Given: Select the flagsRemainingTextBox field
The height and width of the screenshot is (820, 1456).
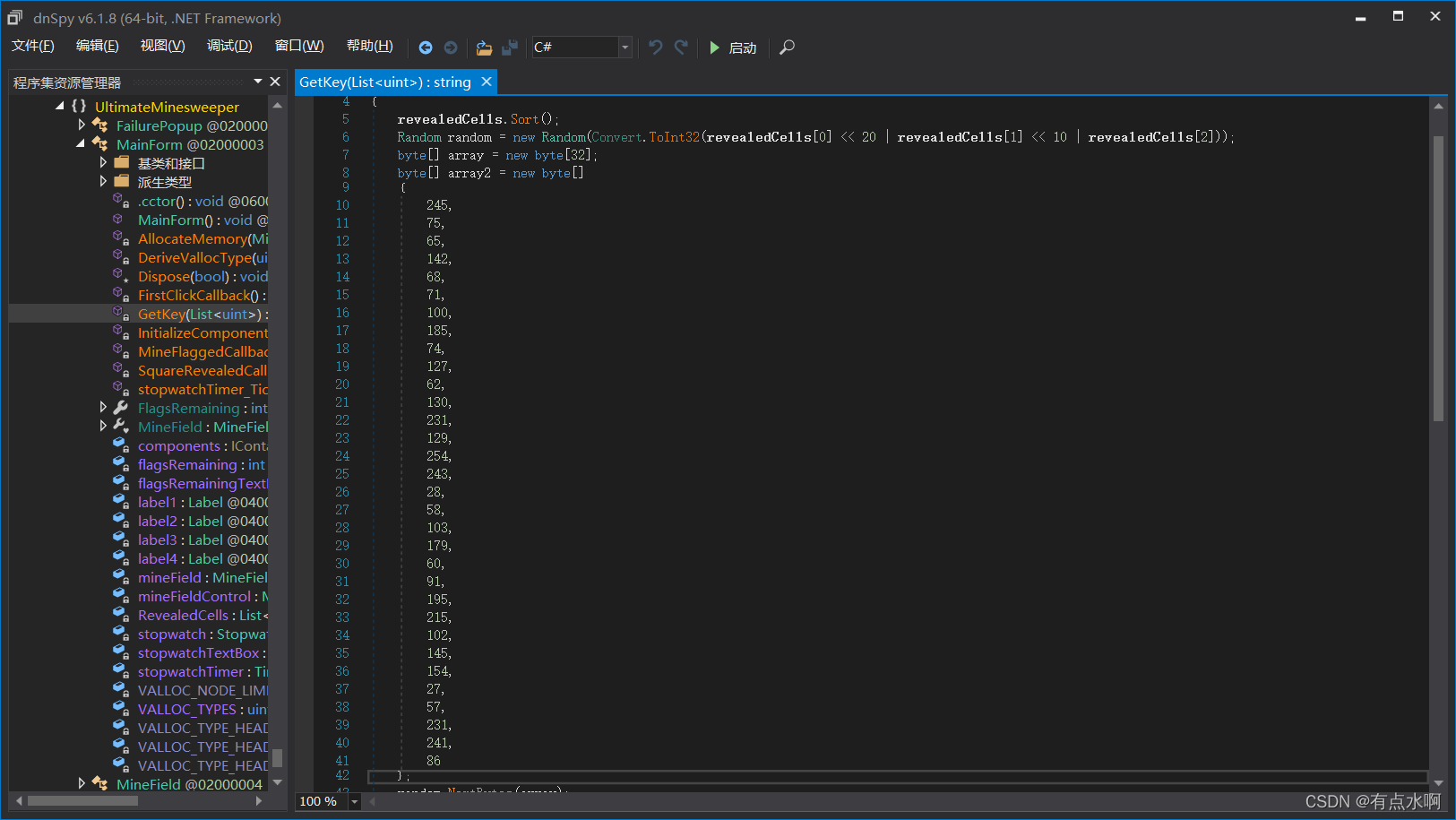Looking at the screenshot, I should point(202,483).
